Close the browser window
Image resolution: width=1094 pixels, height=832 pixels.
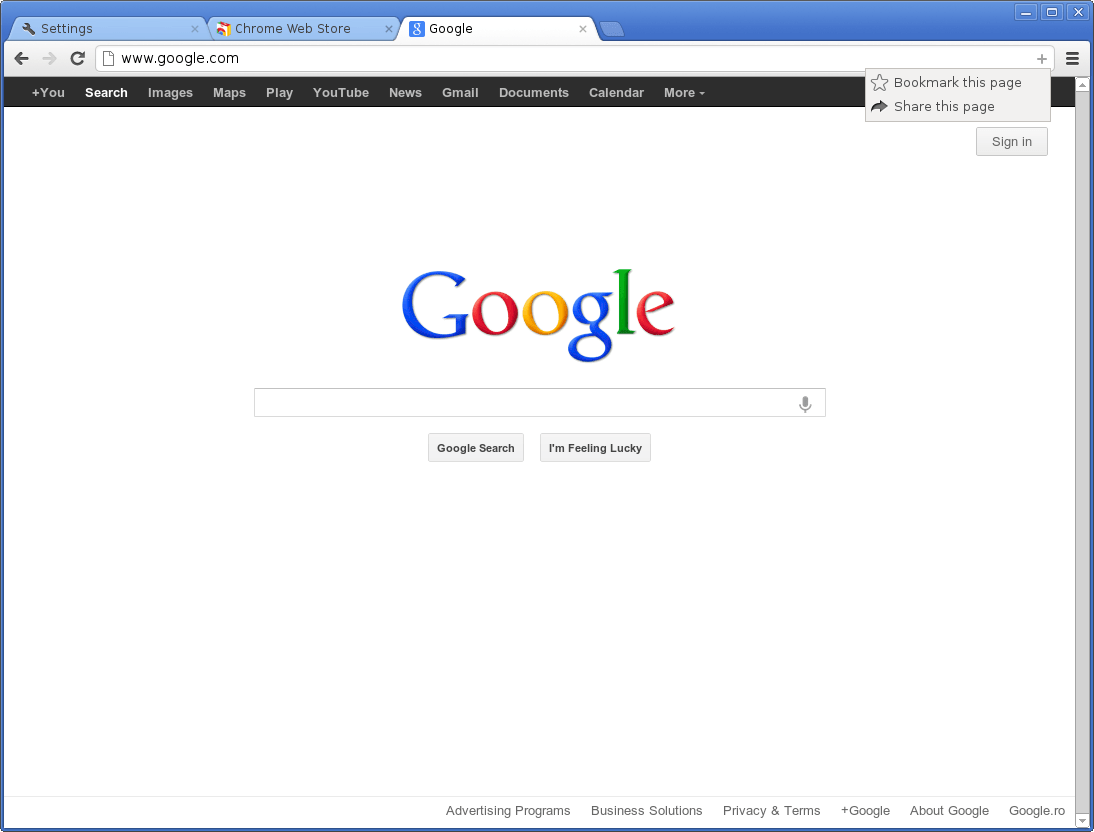[x=1078, y=12]
